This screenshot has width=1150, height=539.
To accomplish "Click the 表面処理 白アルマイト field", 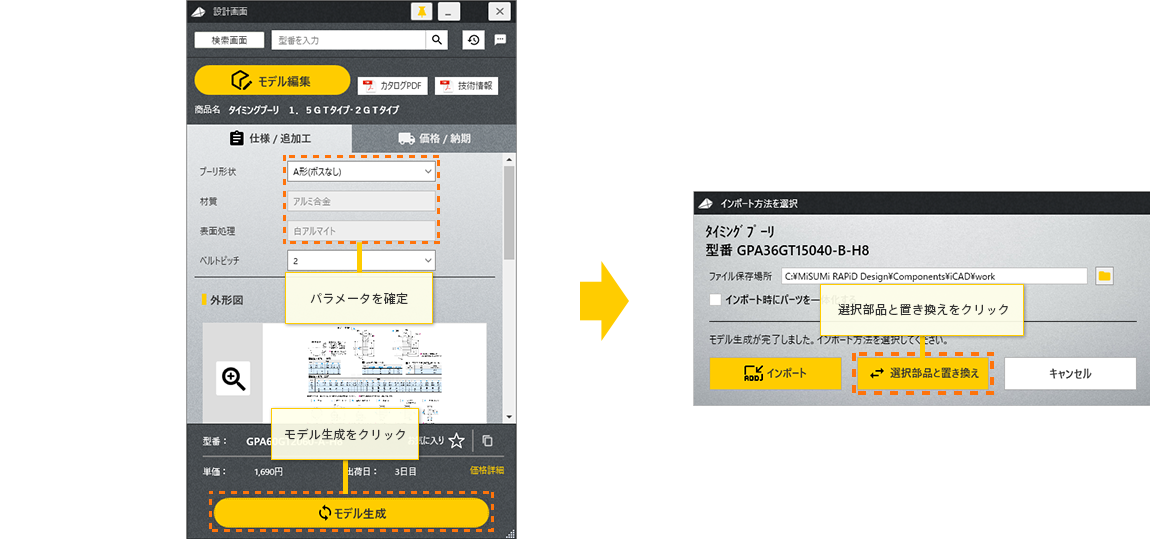I will click(362, 231).
